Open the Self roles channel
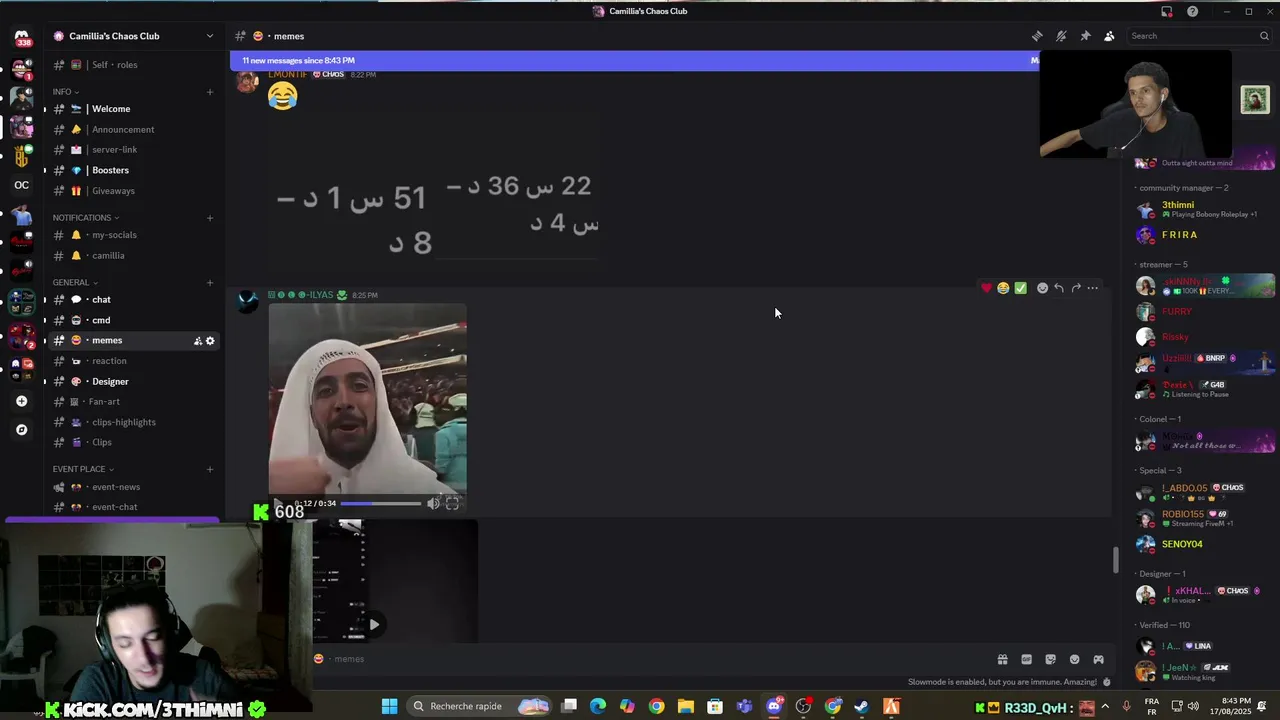 pos(134,65)
